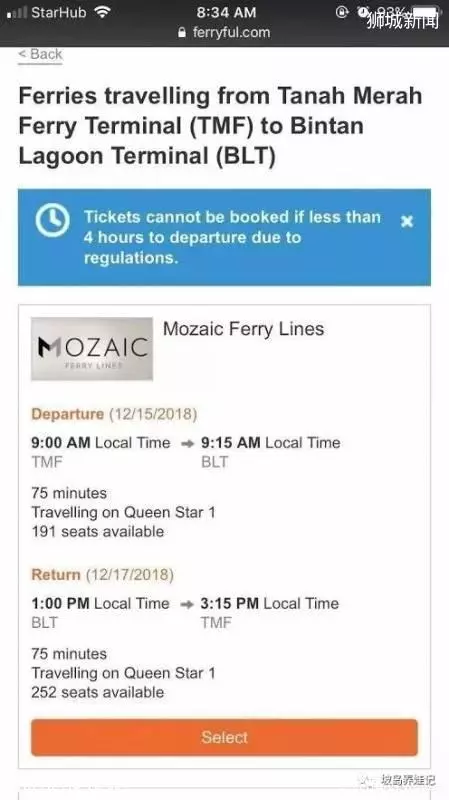Tap the Departure date label

114,414
